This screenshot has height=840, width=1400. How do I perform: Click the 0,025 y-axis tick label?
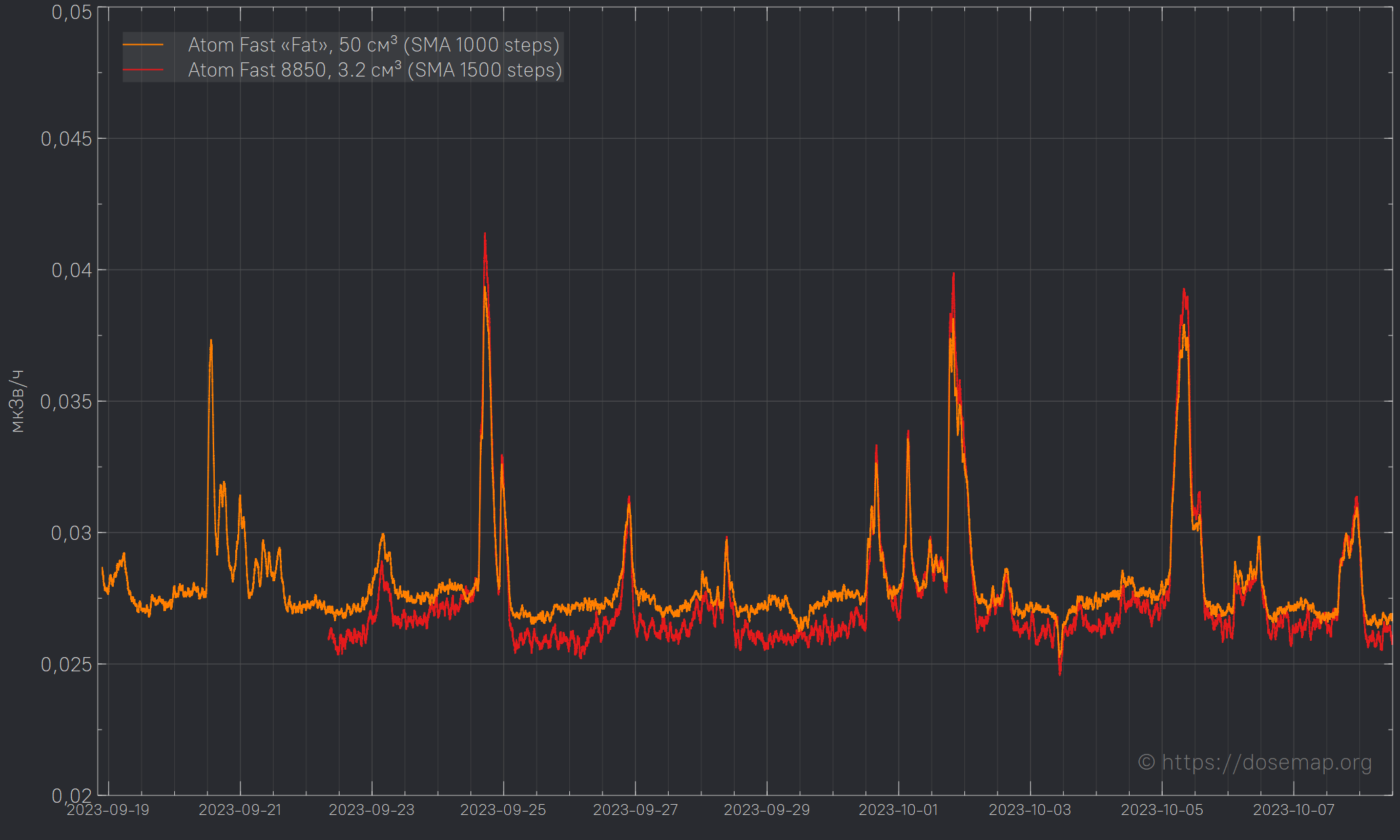click(66, 665)
